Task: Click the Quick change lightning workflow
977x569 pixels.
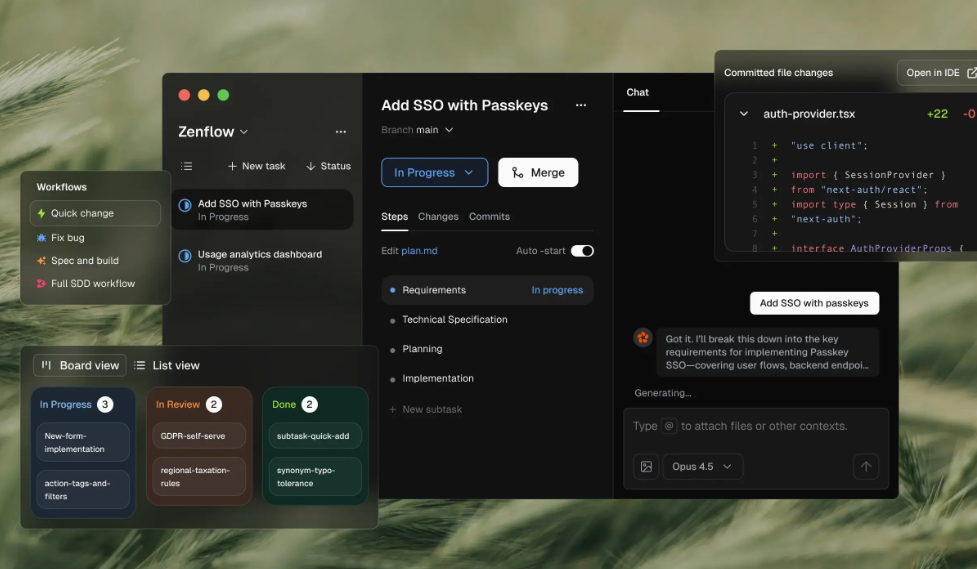Action: (95, 213)
